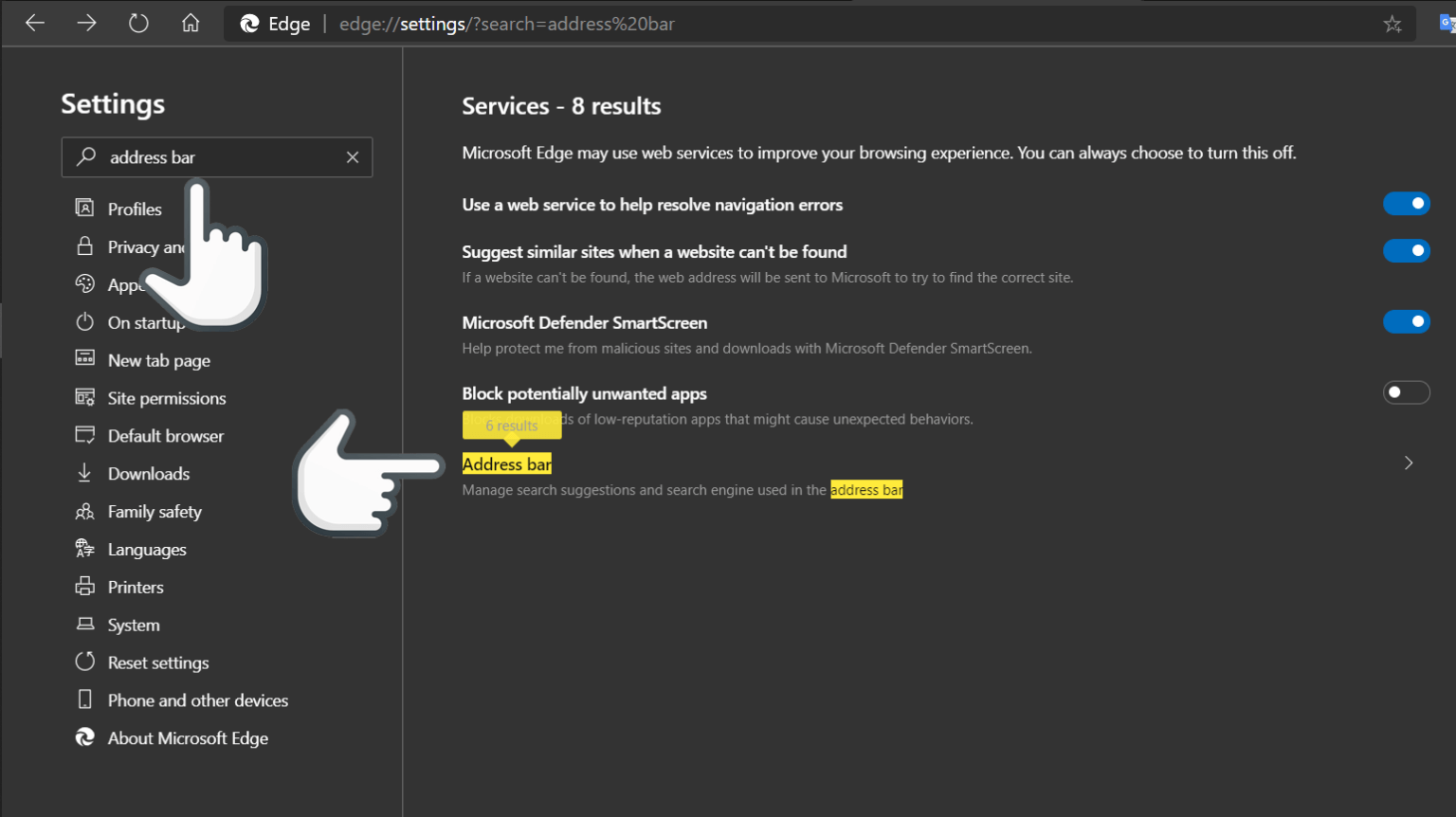Screen dimensions: 1456x817
Task: Open Phone and other devices
Action: (x=198, y=700)
